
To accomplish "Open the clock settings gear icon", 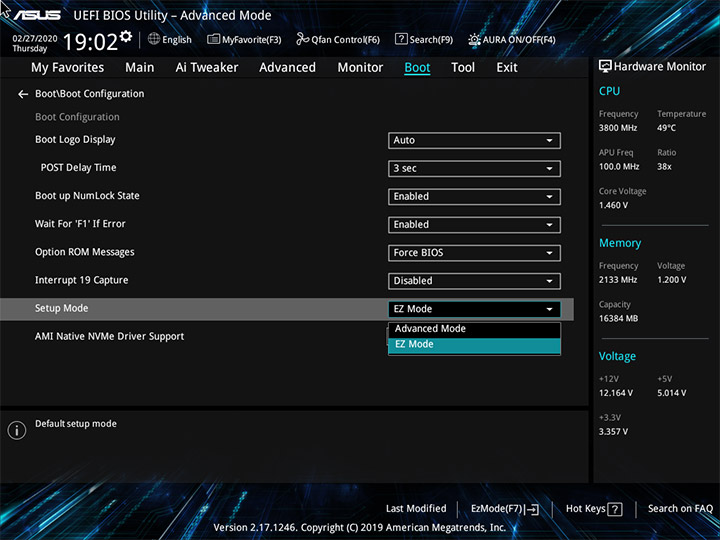I will click(126, 36).
